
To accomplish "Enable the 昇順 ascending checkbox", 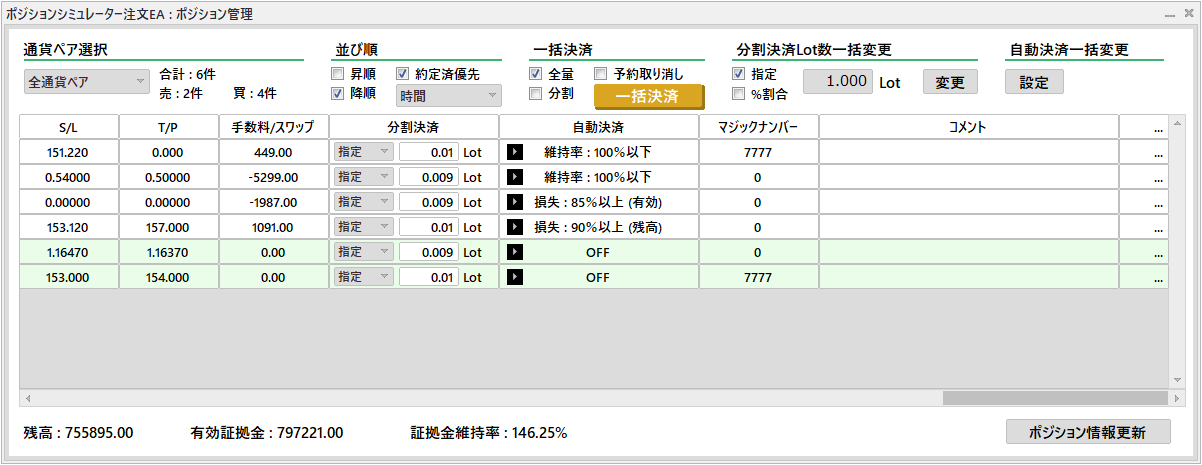I will tap(338, 74).
